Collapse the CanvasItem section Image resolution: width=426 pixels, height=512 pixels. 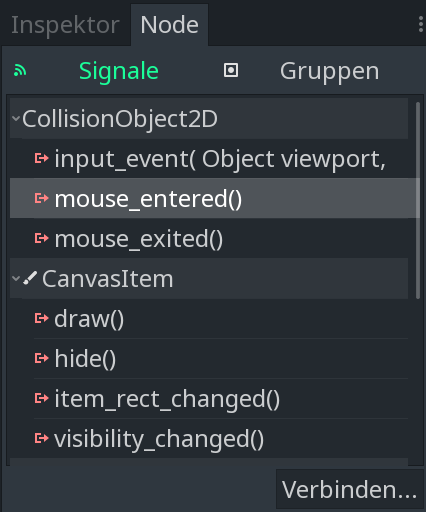click(16, 278)
